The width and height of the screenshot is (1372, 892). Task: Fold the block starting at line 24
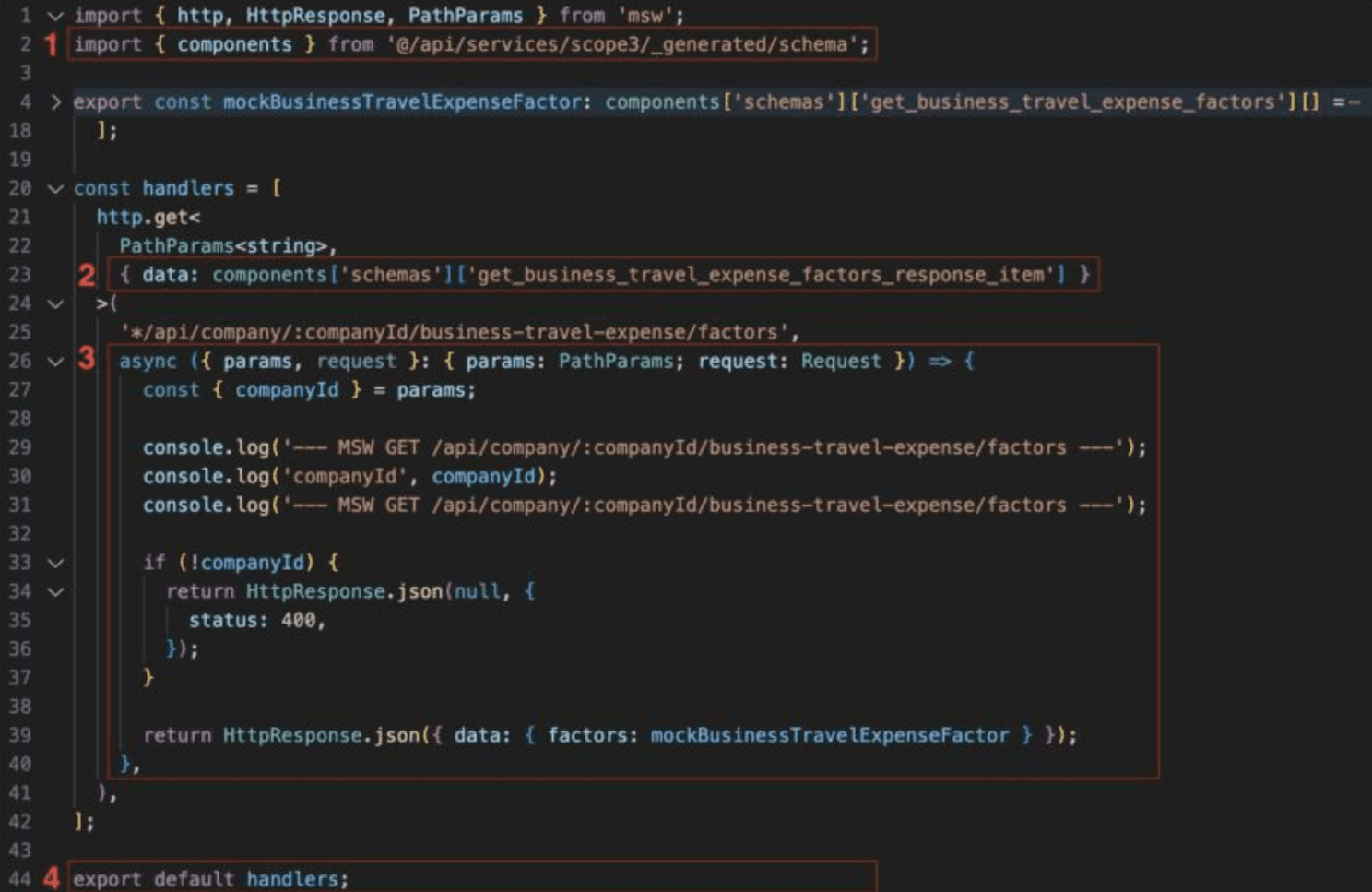pos(55,303)
